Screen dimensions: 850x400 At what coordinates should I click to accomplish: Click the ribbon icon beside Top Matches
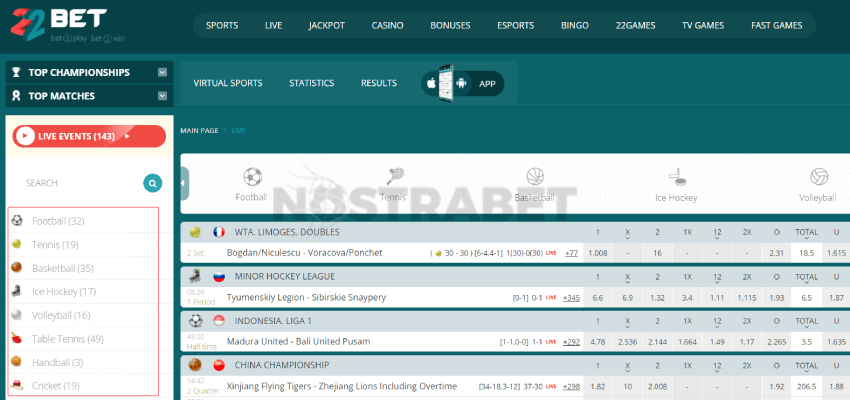pos(17,96)
